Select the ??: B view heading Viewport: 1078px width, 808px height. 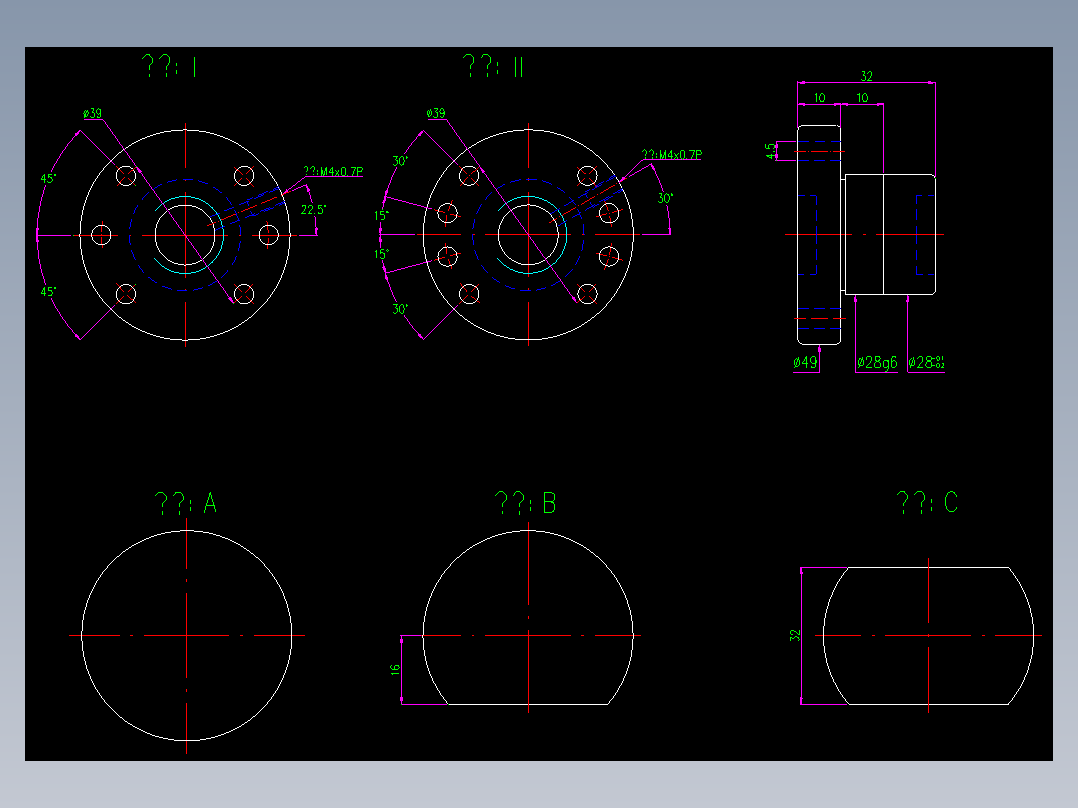tap(526, 503)
